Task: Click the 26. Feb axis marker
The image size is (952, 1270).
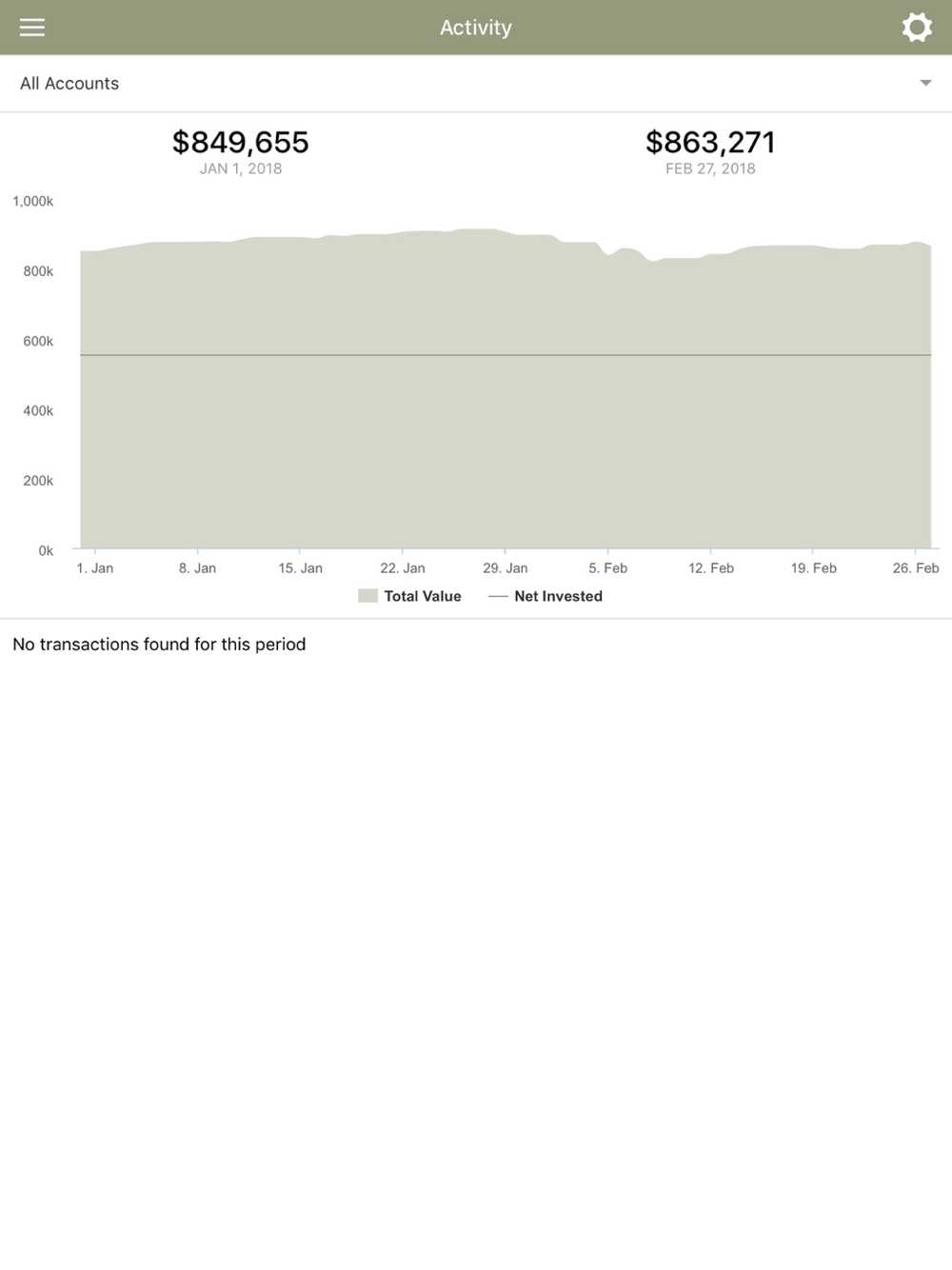Action: [x=915, y=568]
